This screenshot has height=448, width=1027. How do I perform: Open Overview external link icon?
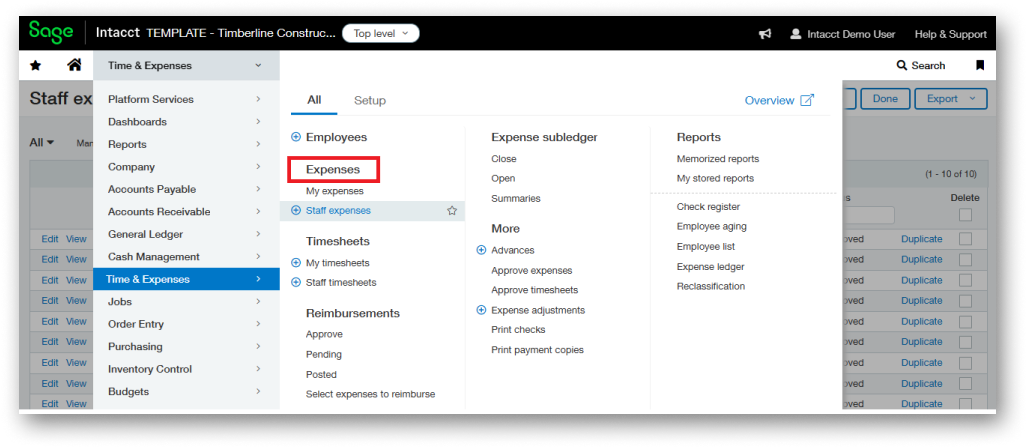point(808,100)
